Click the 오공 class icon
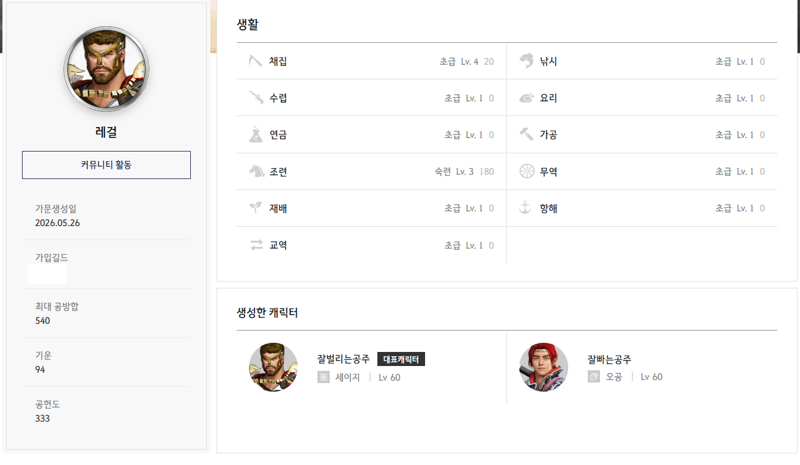Screen dimensions: 800x465 pyautogui.click(x=593, y=377)
